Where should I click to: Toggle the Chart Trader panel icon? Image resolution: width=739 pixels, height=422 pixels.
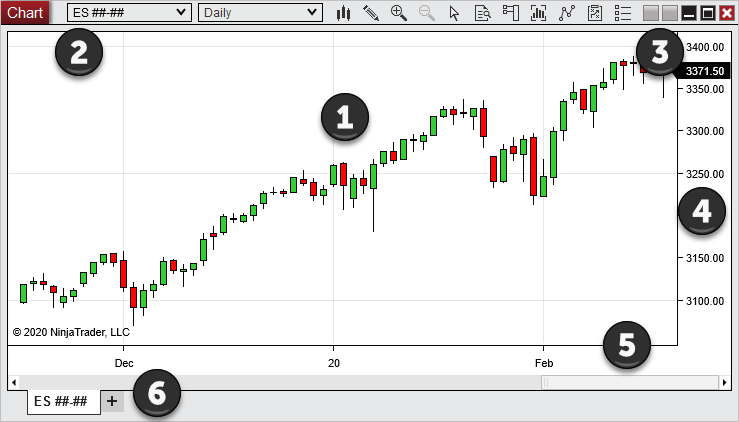[510, 13]
